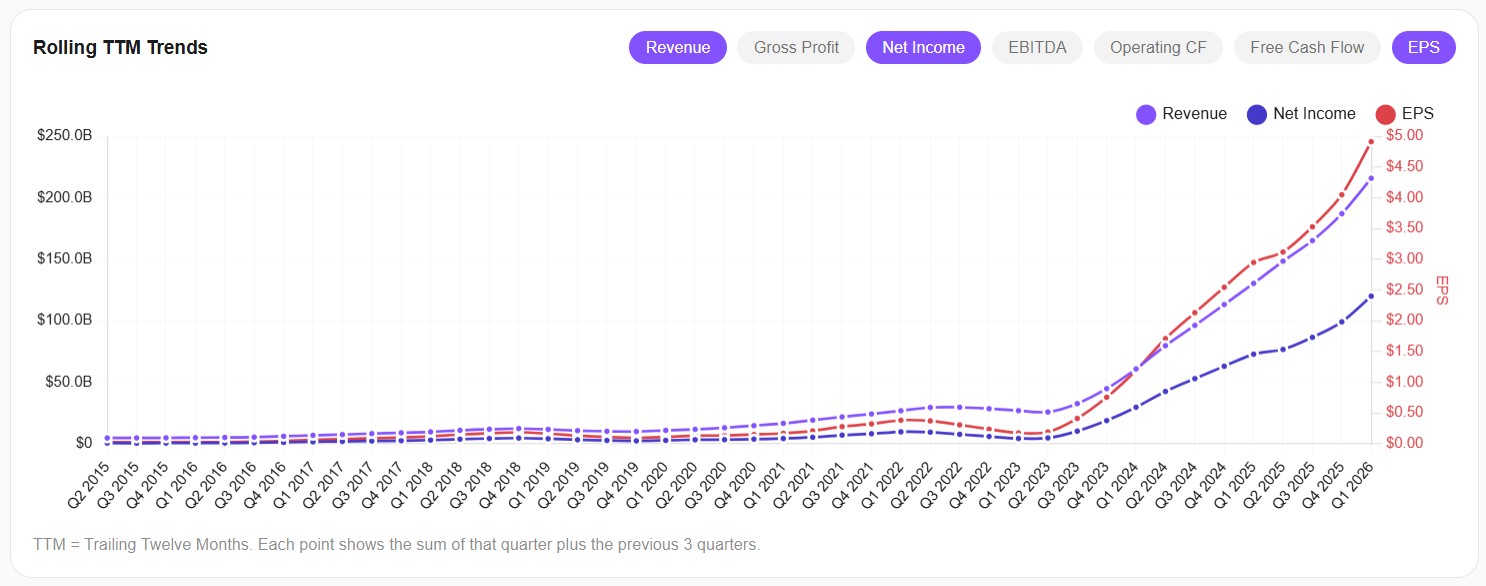Turn off the Net Income metric toggle

coord(923,47)
